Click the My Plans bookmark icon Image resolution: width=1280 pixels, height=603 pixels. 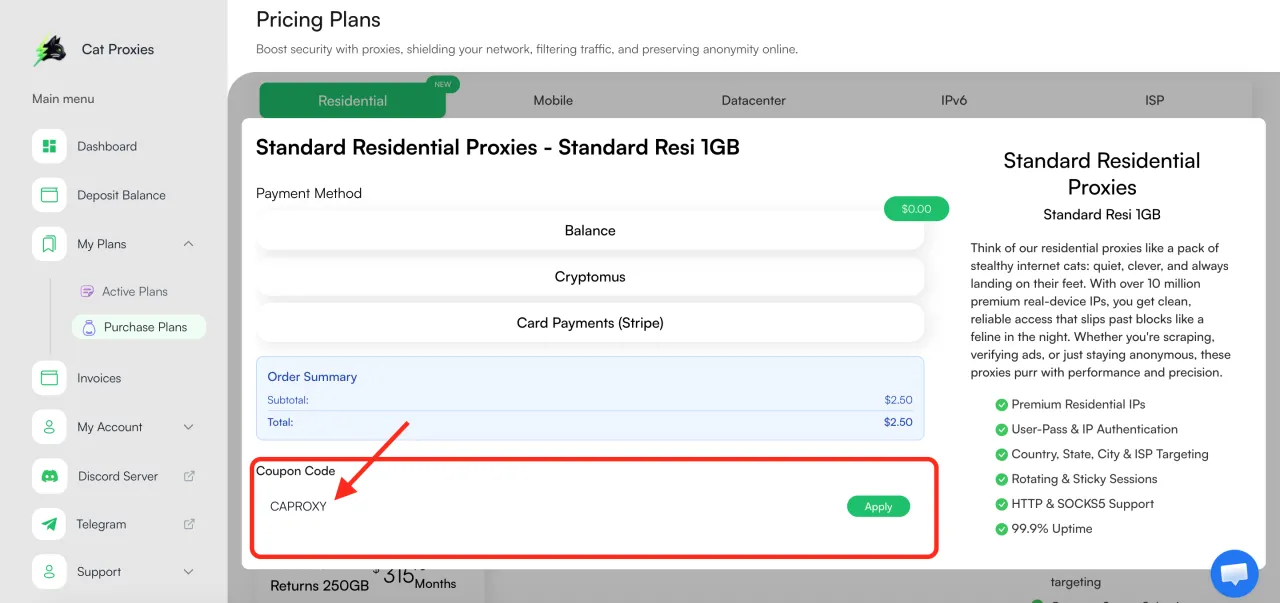(x=49, y=244)
